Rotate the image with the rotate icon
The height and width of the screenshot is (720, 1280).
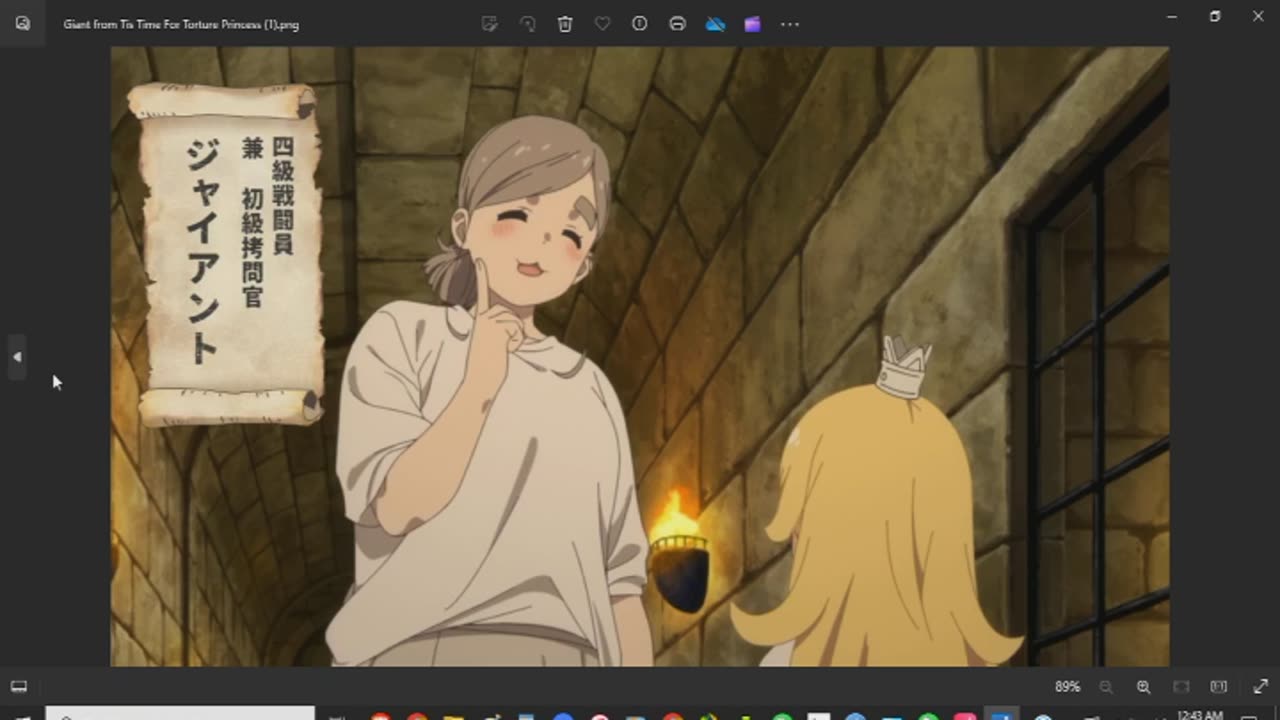[527, 24]
